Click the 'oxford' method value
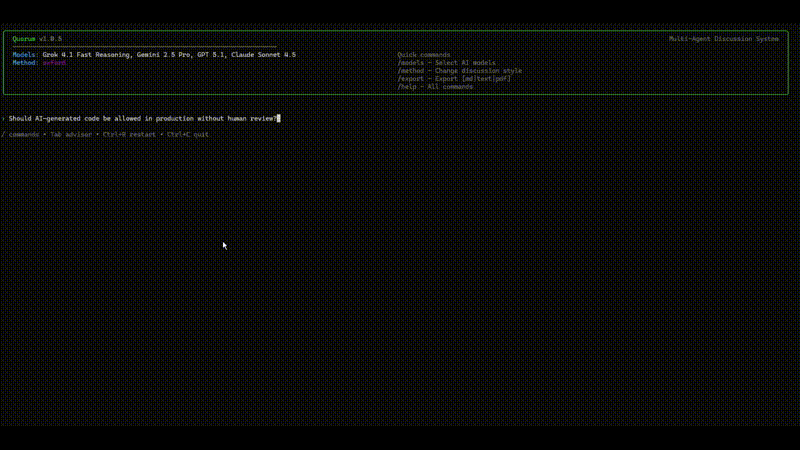800x450 pixels. click(x=54, y=63)
